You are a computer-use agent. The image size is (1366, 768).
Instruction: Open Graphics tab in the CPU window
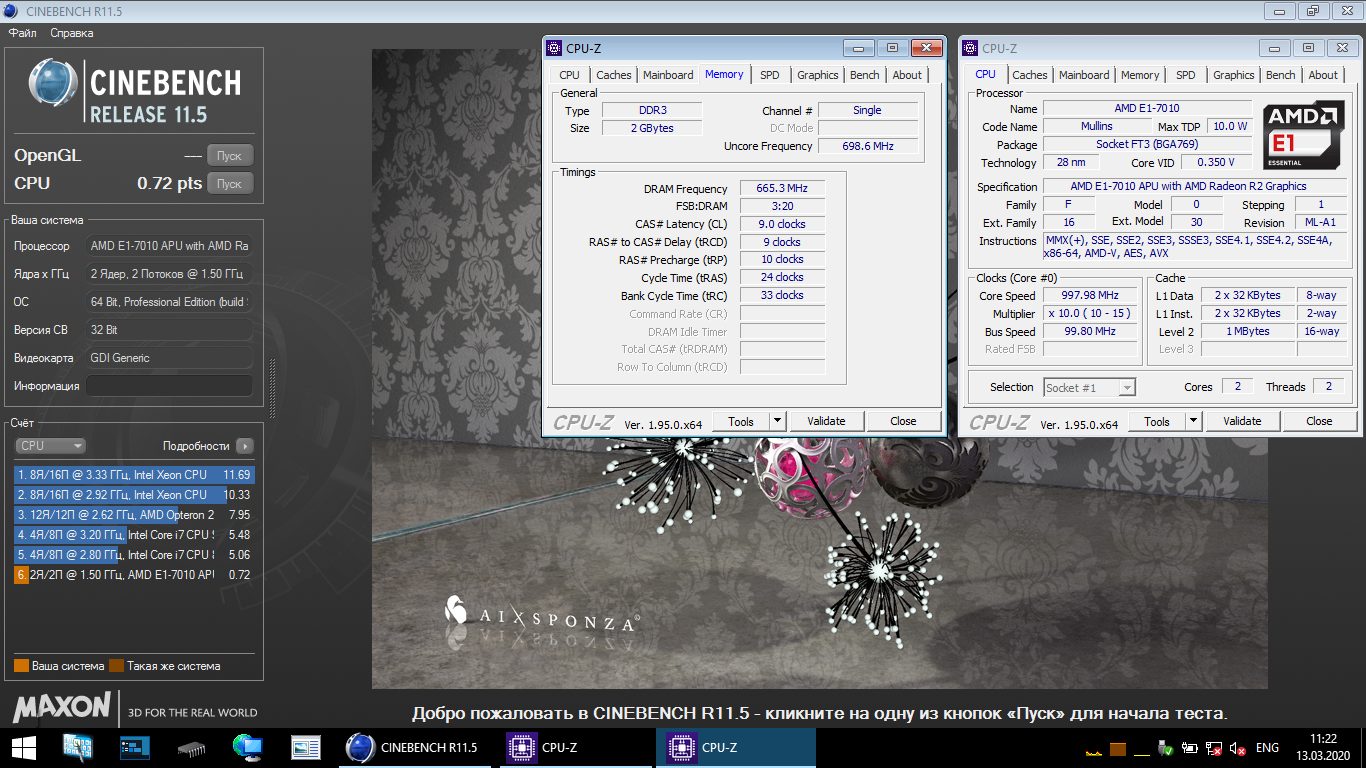[x=1233, y=75]
